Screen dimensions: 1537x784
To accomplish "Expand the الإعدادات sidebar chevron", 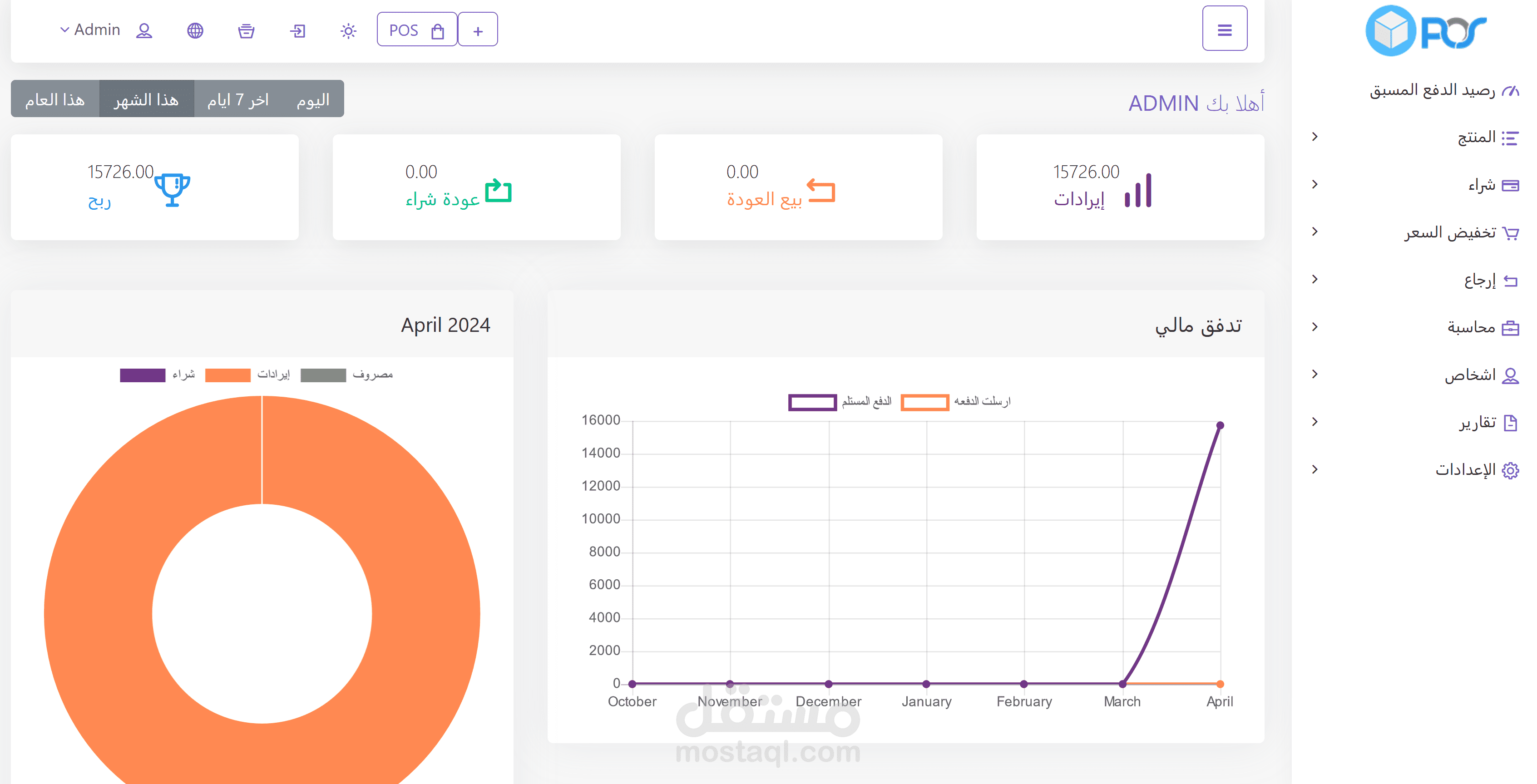I will point(1315,469).
